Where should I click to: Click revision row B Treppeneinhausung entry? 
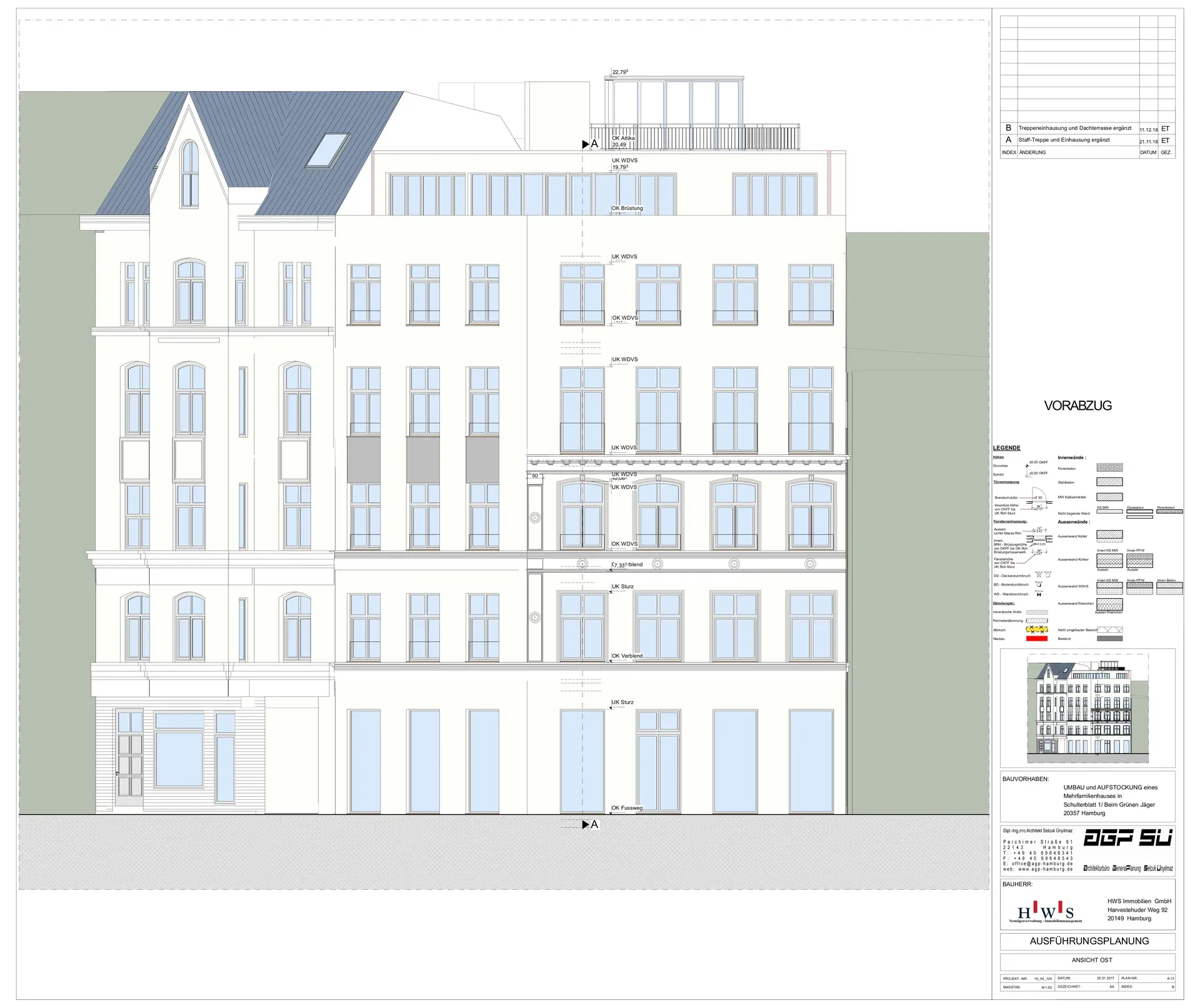(1074, 128)
